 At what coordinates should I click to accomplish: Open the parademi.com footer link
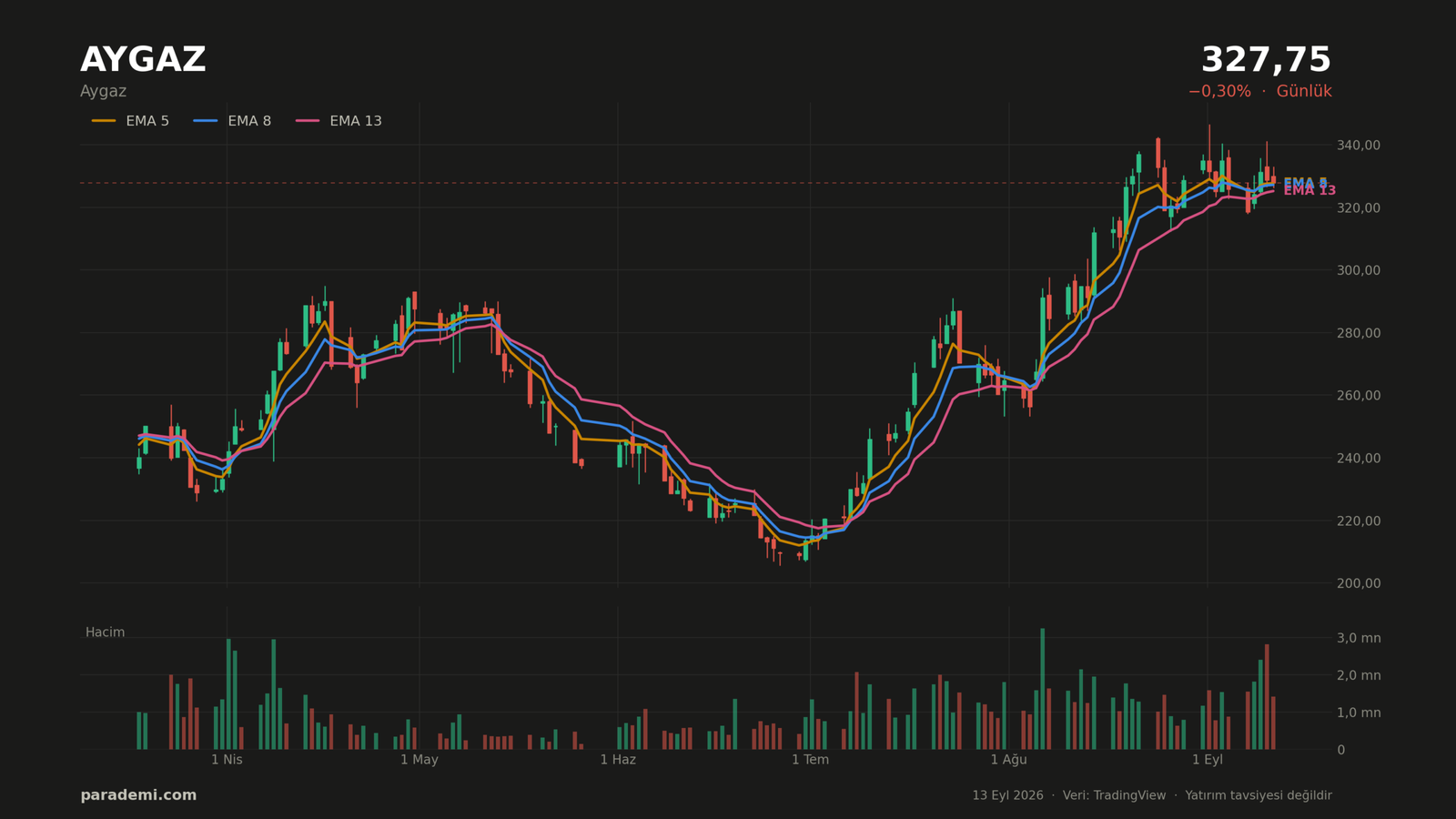click(x=138, y=795)
